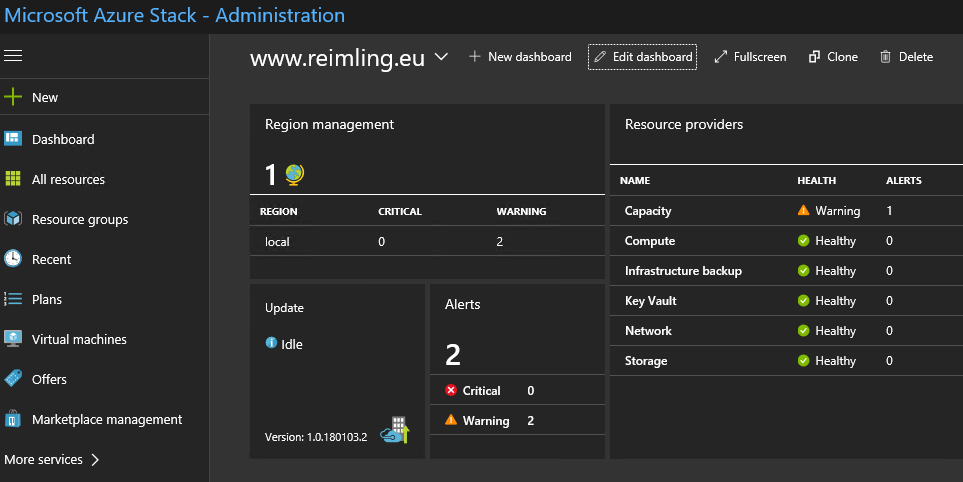Select the Capacity resource provider name
The width and height of the screenshot is (963, 482).
point(648,211)
